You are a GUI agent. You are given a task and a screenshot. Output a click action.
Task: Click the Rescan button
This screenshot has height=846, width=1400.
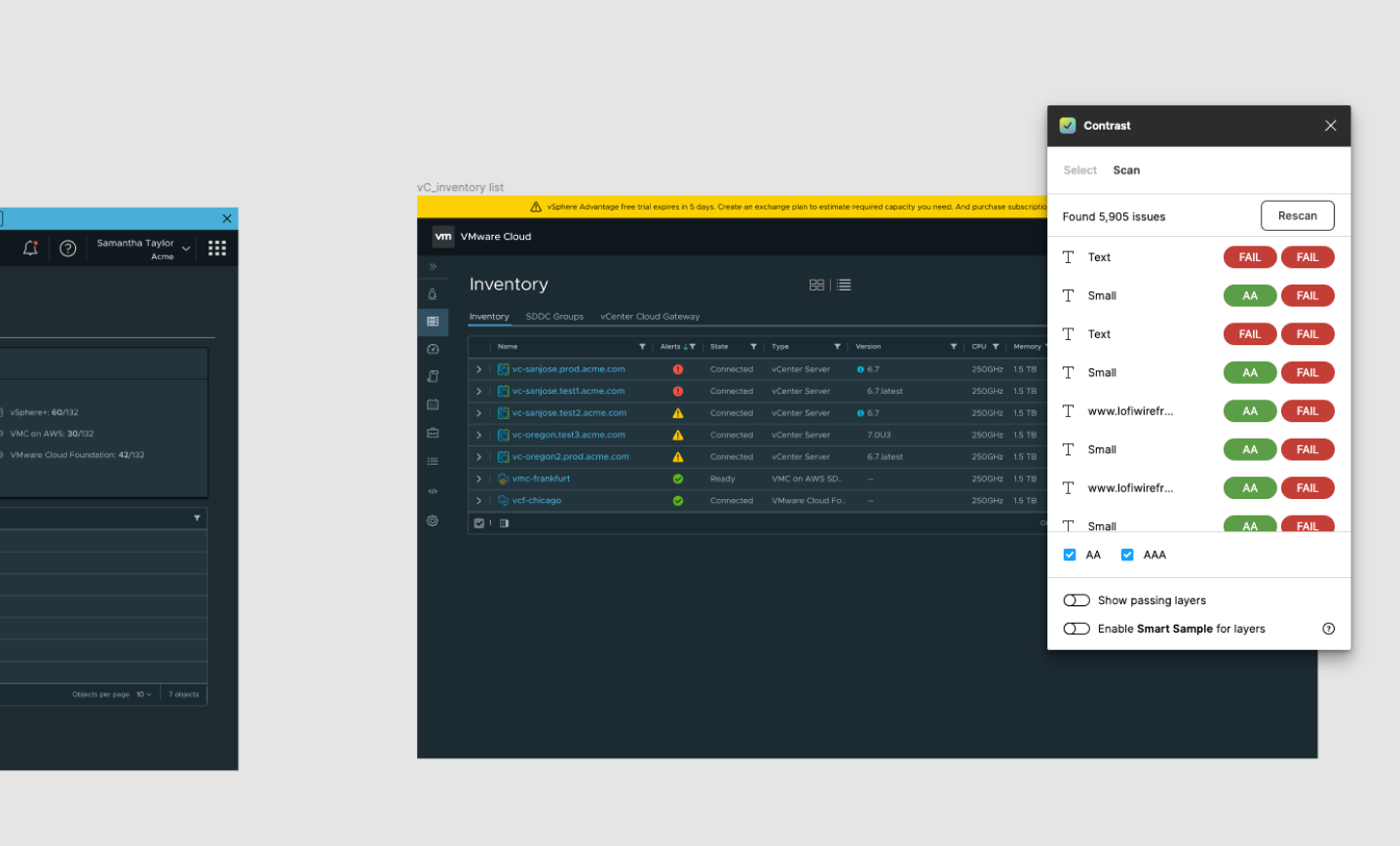tap(1297, 215)
